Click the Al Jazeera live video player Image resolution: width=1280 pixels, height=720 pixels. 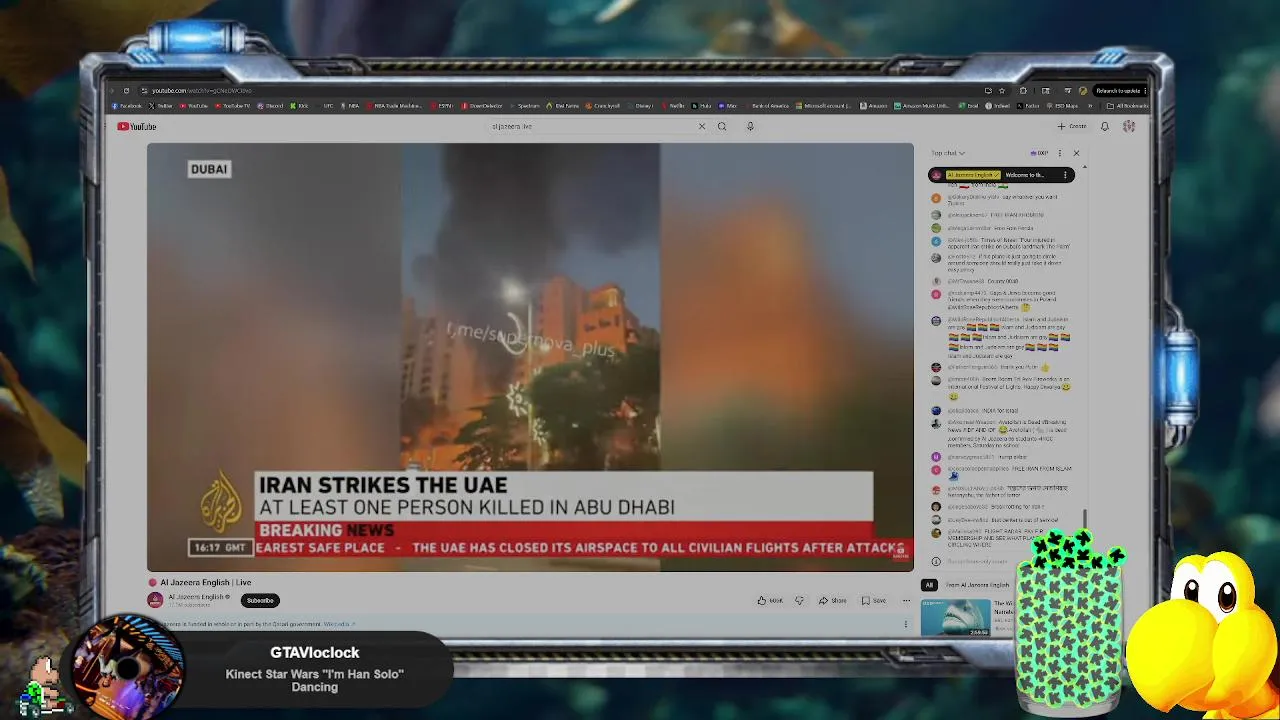[530, 357]
